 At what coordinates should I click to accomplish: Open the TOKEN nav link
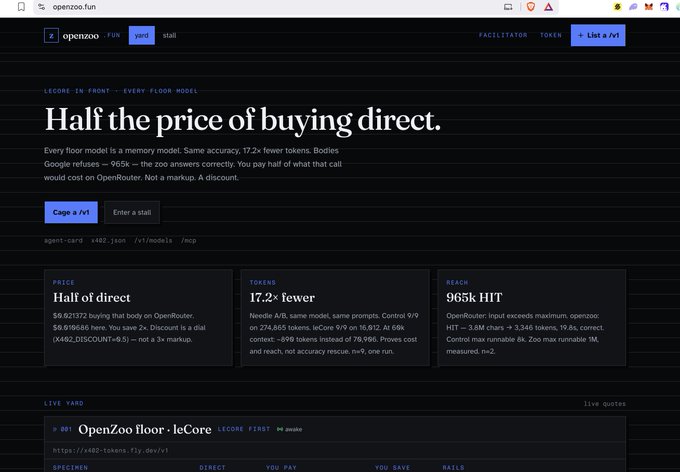pyautogui.click(x=551, y=35)
